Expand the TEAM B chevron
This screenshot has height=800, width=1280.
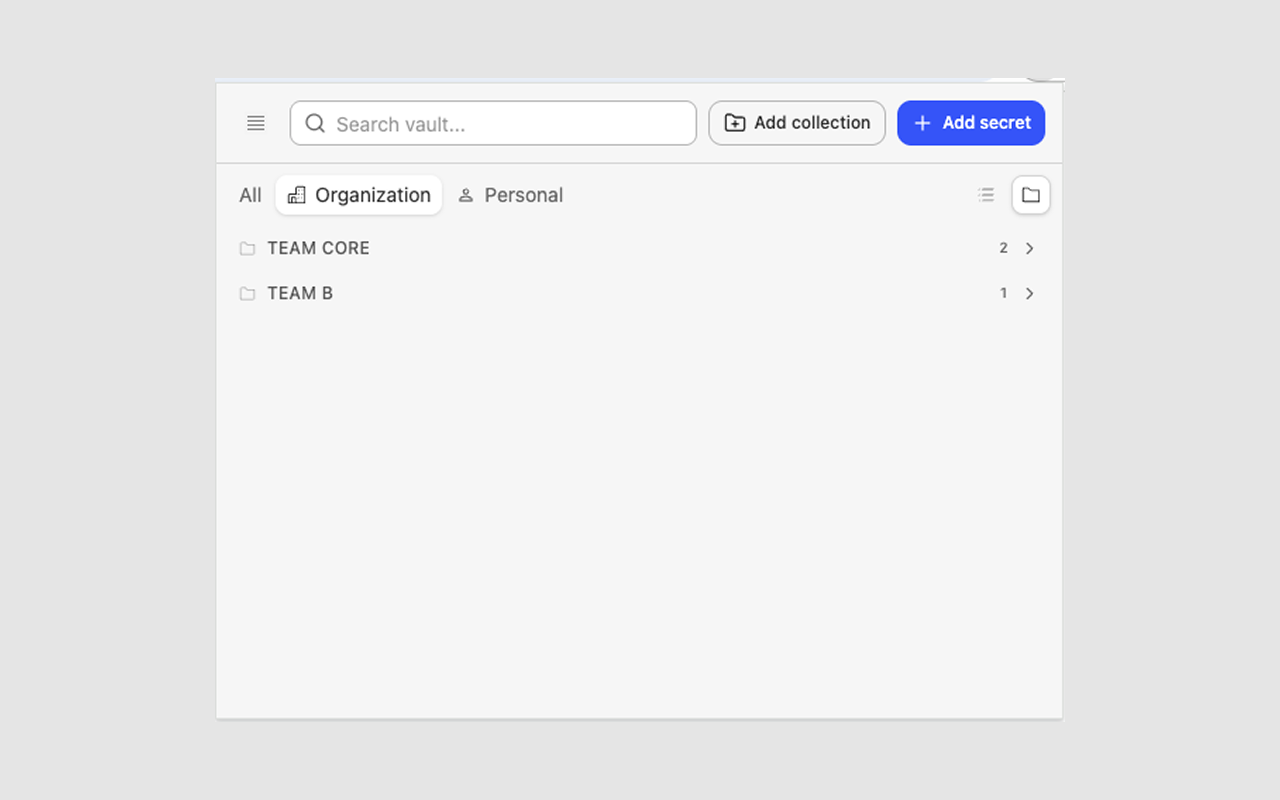(1029, 293)
